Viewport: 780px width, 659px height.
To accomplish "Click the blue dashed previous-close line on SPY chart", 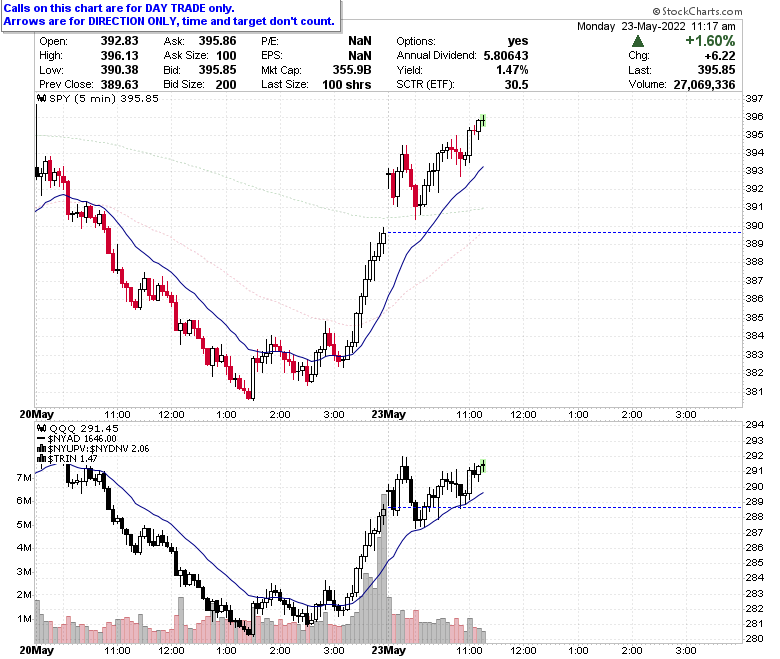I will [564, 232].
